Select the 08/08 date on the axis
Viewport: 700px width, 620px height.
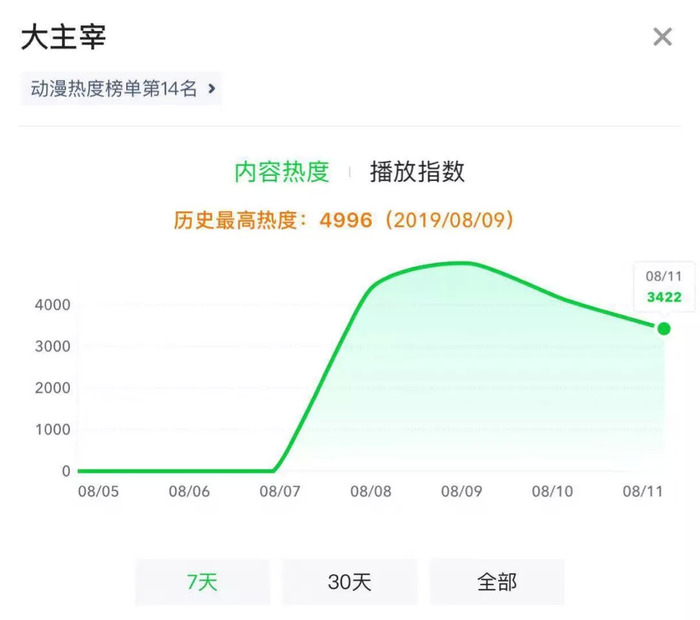point(370,492)
